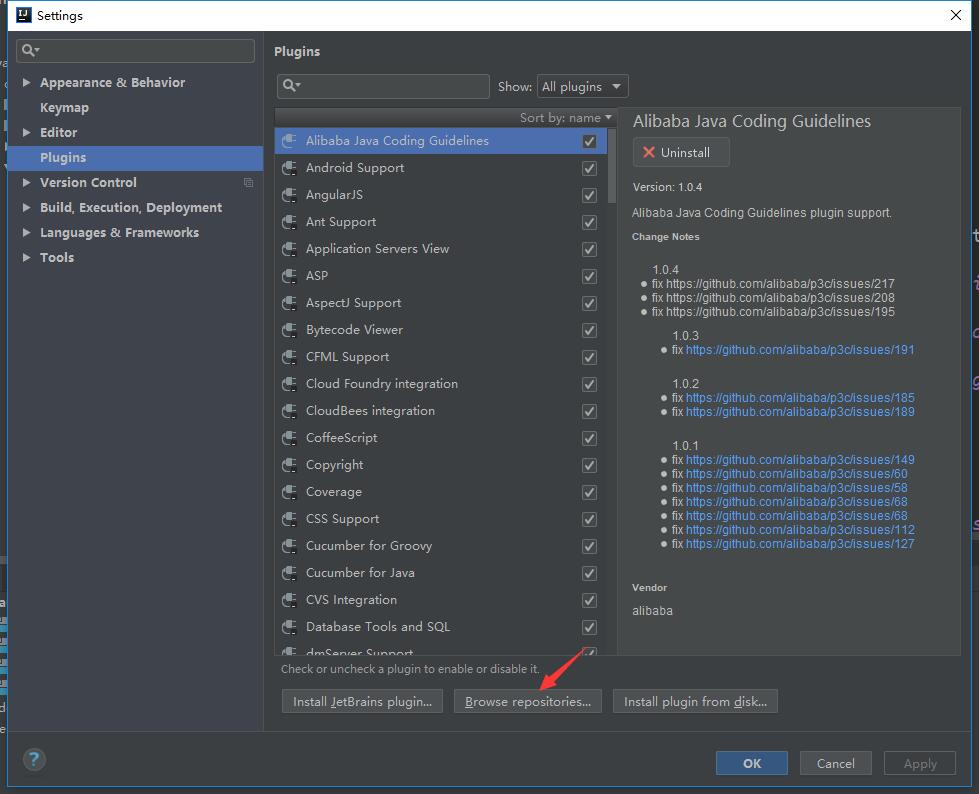This screenshot has width=979, height=794.
Task: Expand Build, Execution, Deployment node
Action: 26,207
